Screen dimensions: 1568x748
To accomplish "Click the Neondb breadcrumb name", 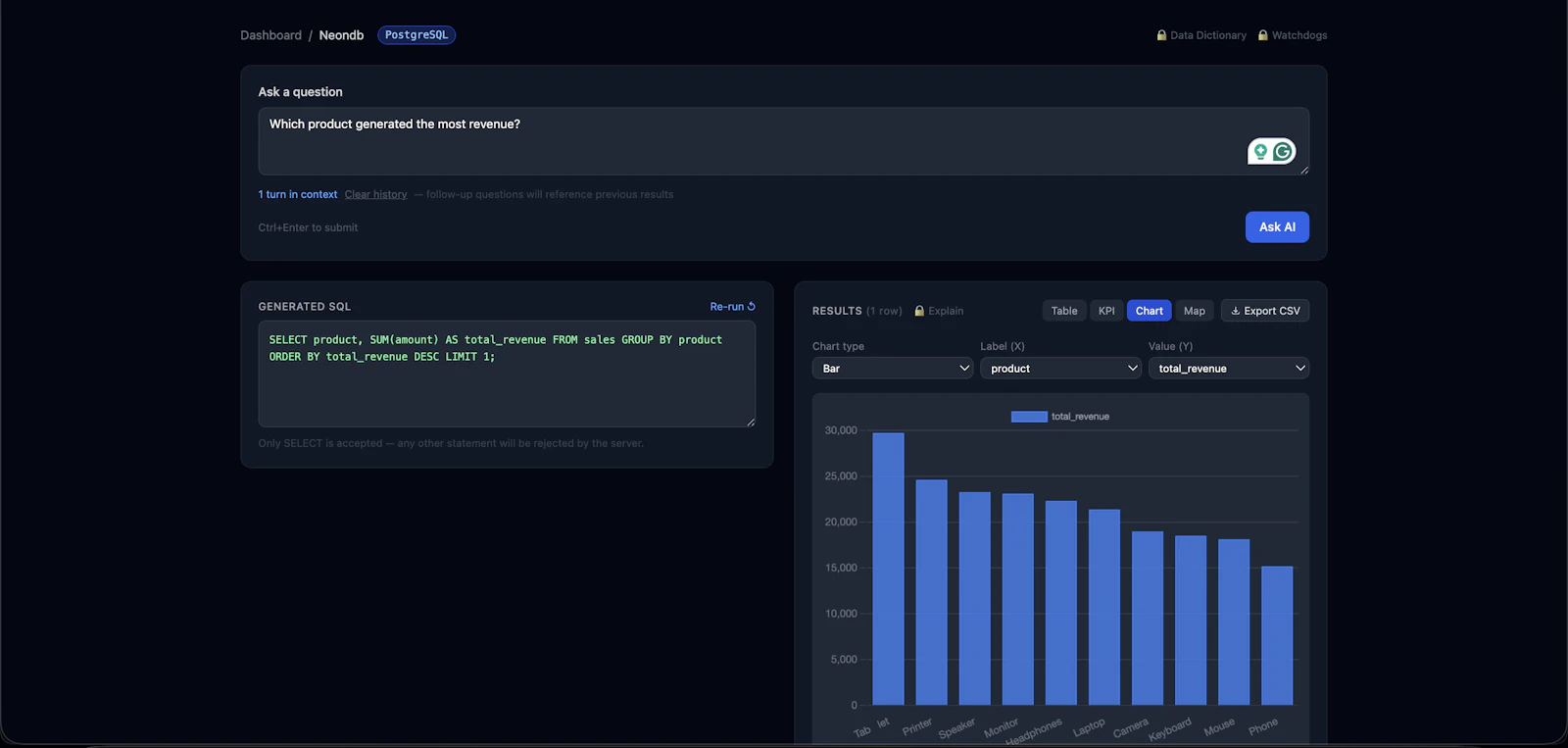I will click(x=341, y=35).
